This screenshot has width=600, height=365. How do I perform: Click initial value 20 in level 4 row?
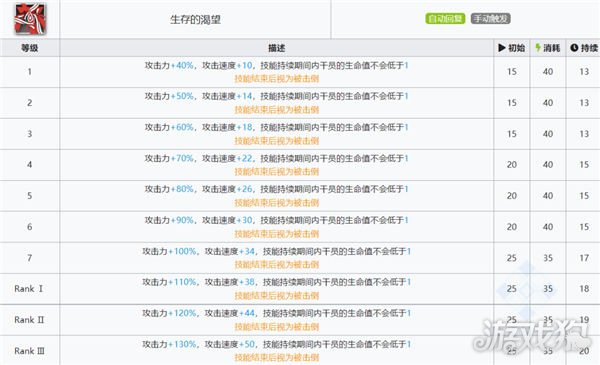pyautogui.click(x=512, y=165)
